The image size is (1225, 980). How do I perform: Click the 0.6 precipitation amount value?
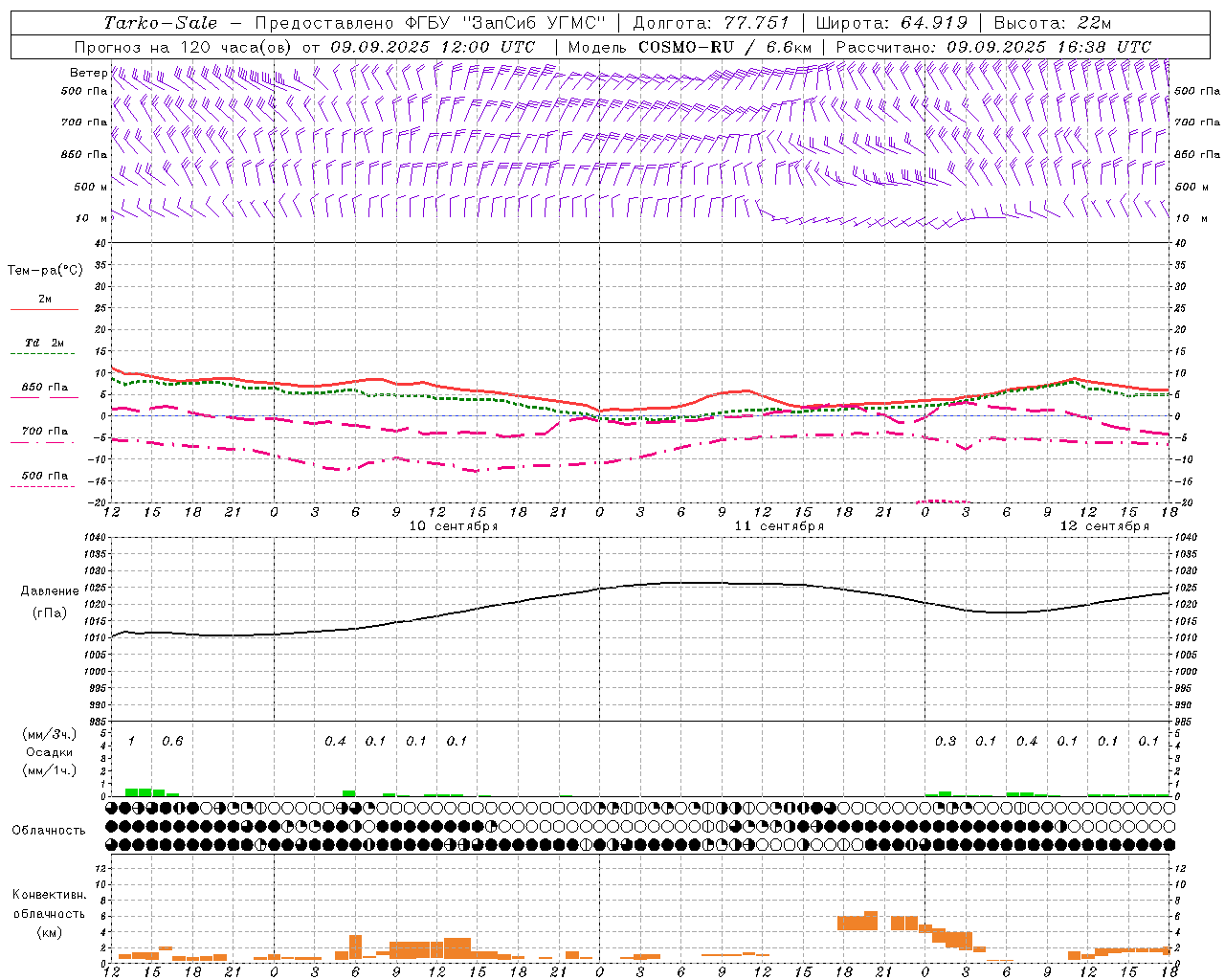tap(172, 741)
